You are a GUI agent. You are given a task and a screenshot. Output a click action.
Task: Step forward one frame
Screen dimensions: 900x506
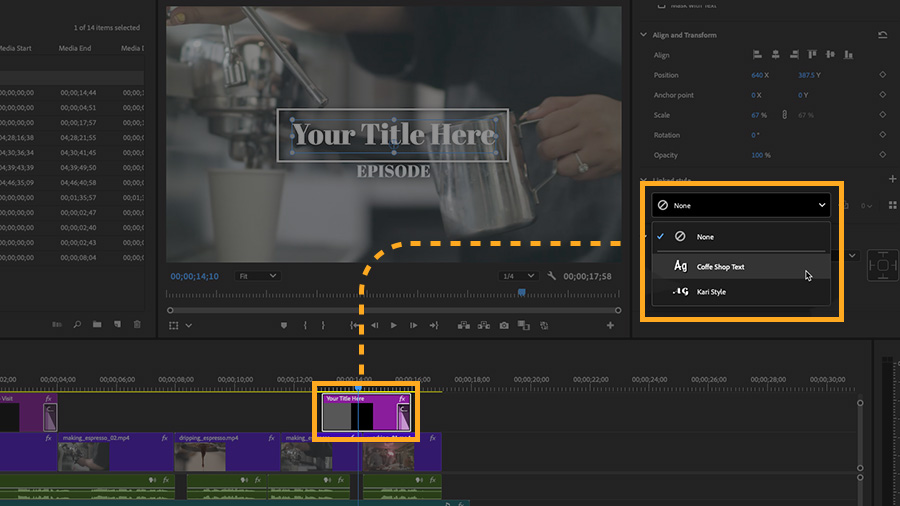(413, 325)
